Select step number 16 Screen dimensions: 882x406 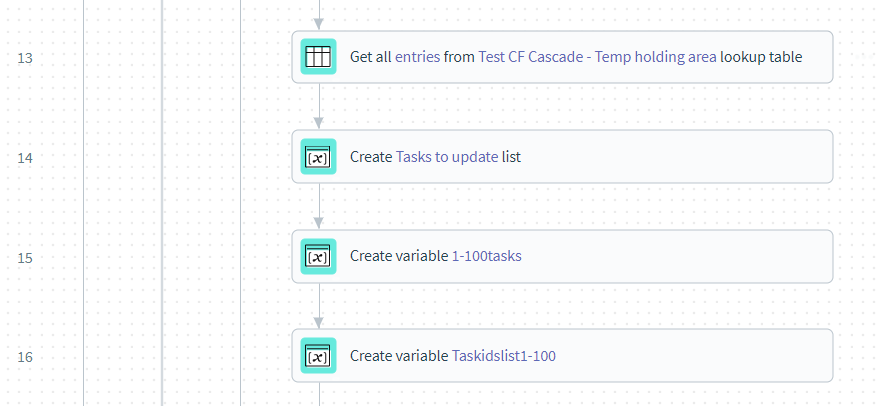[25, 357]
